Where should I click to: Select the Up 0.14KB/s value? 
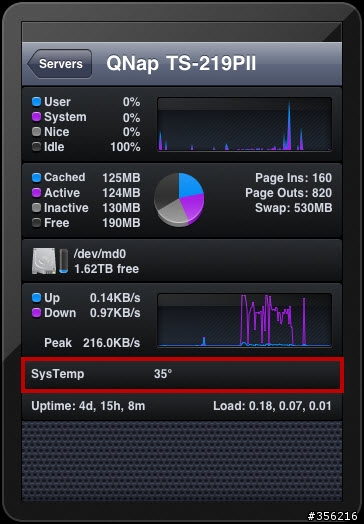coord(115,298)
